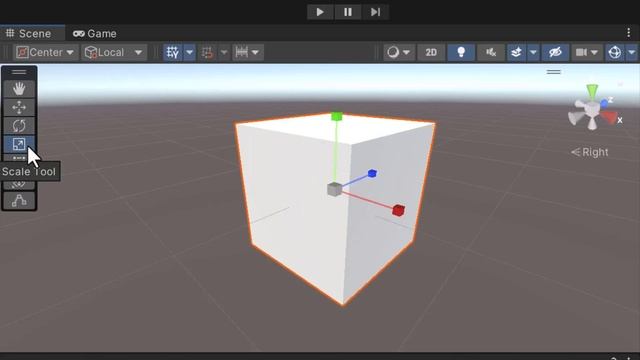Expand scene effects dropdown arrow

pyautogui.click(x=533, y=52)
